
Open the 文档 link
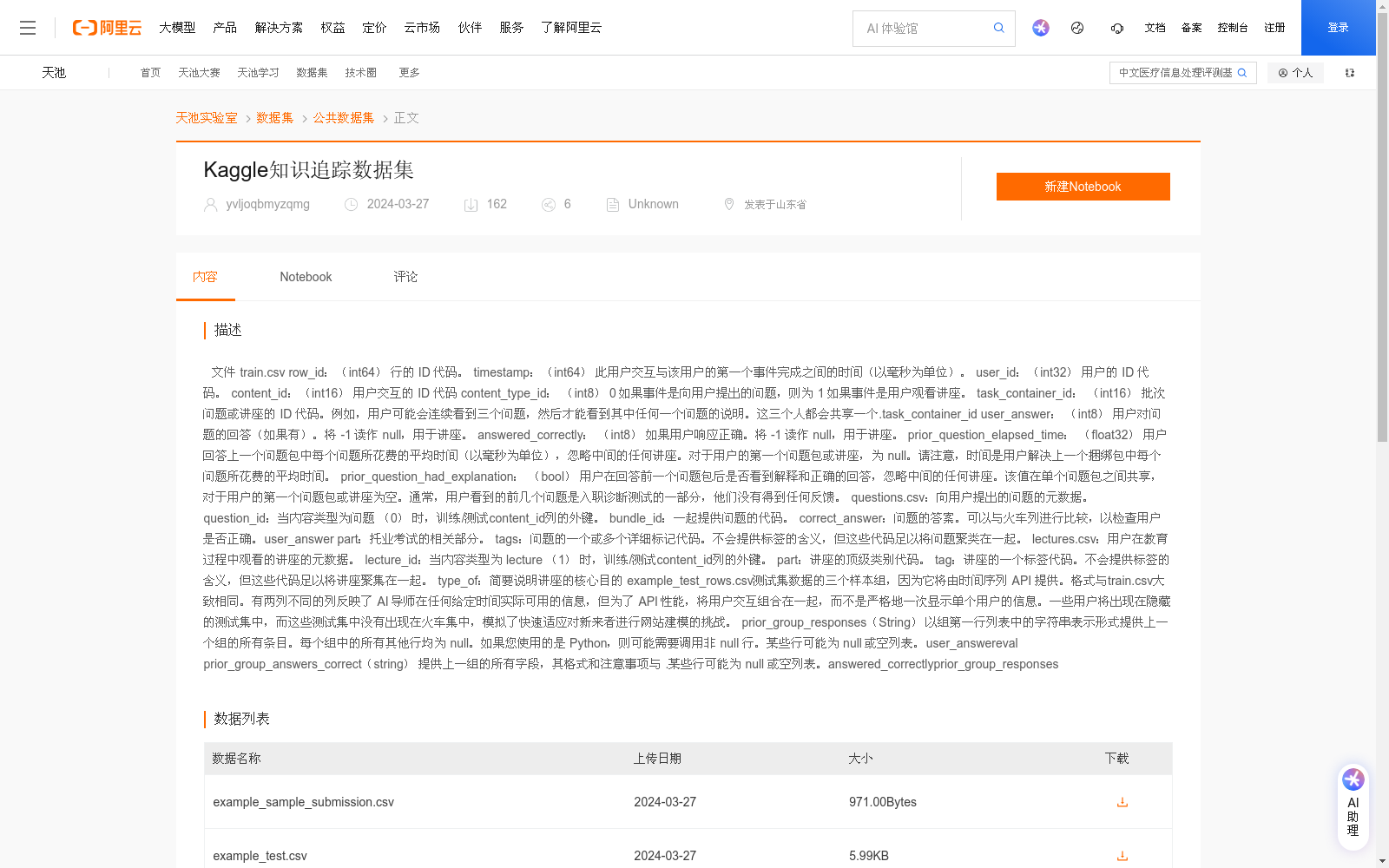tap(1155, 28)
